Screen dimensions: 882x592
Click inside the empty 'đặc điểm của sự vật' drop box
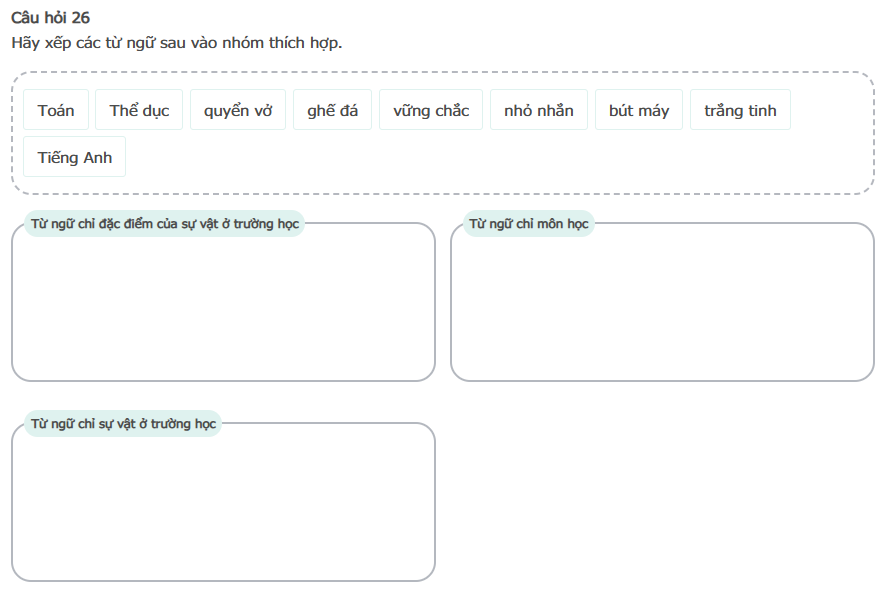[223, 310]
